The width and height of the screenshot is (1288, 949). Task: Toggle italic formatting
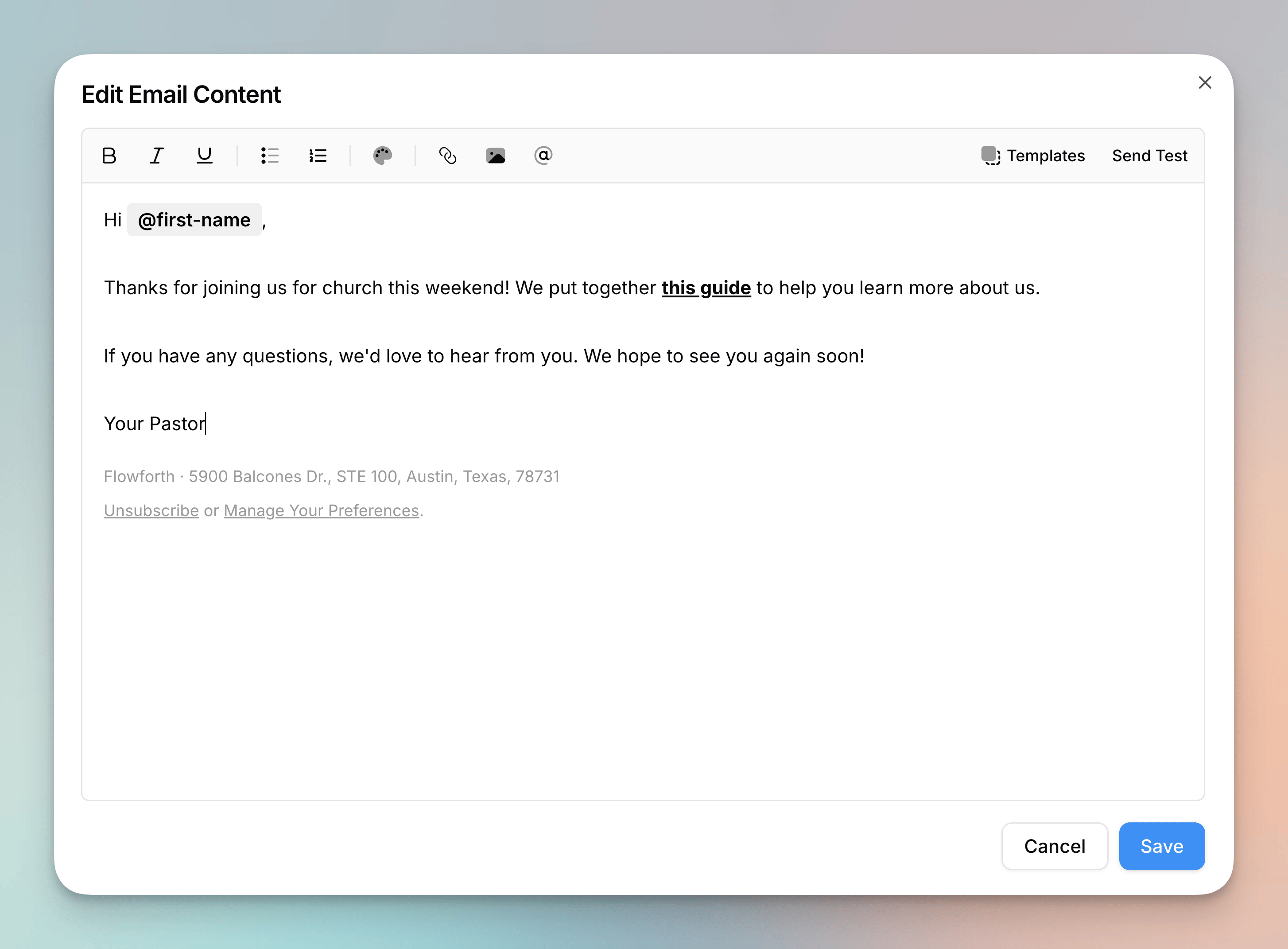coord(157,156)
